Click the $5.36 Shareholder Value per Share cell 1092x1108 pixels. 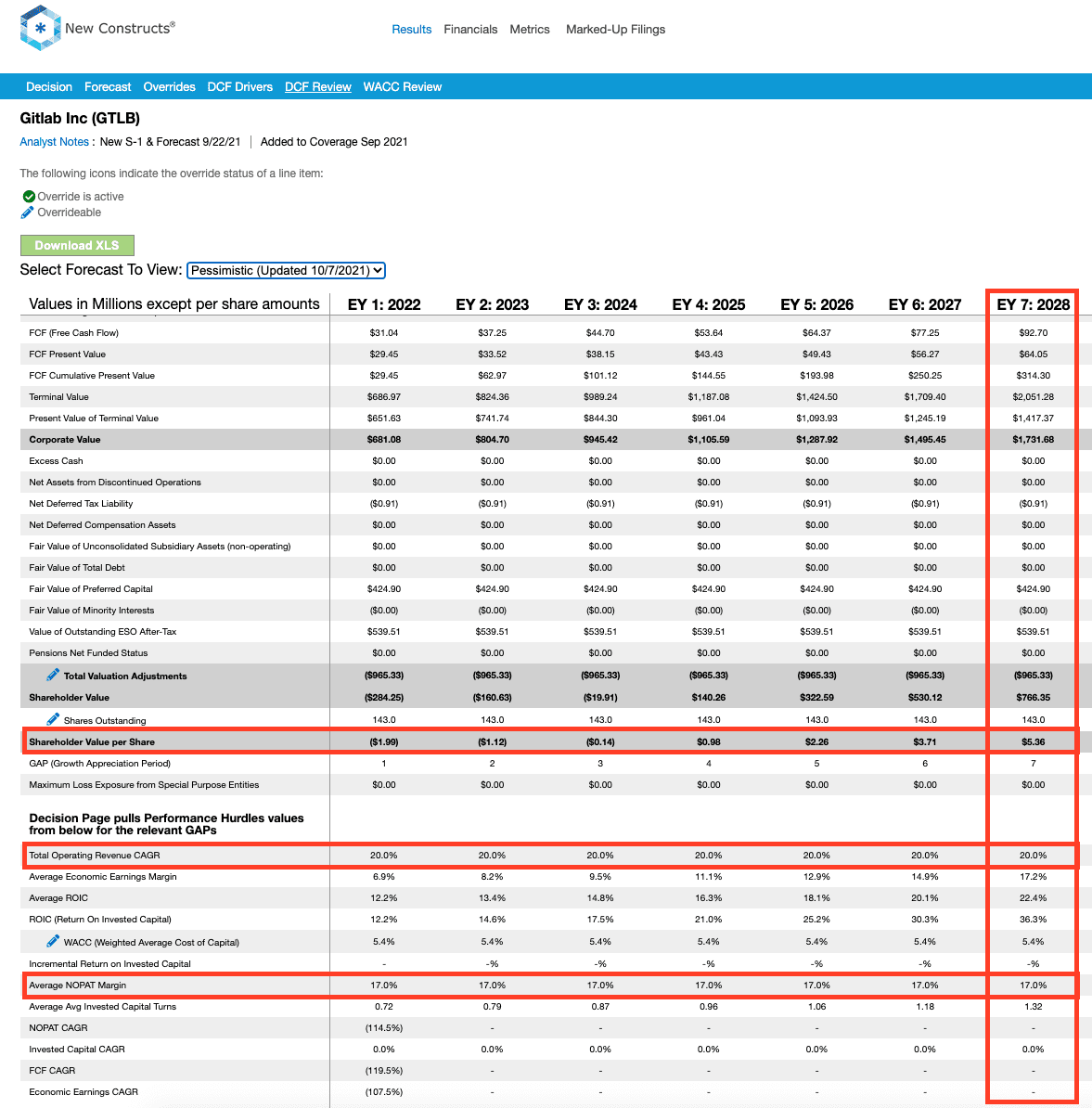point(1034,742)
